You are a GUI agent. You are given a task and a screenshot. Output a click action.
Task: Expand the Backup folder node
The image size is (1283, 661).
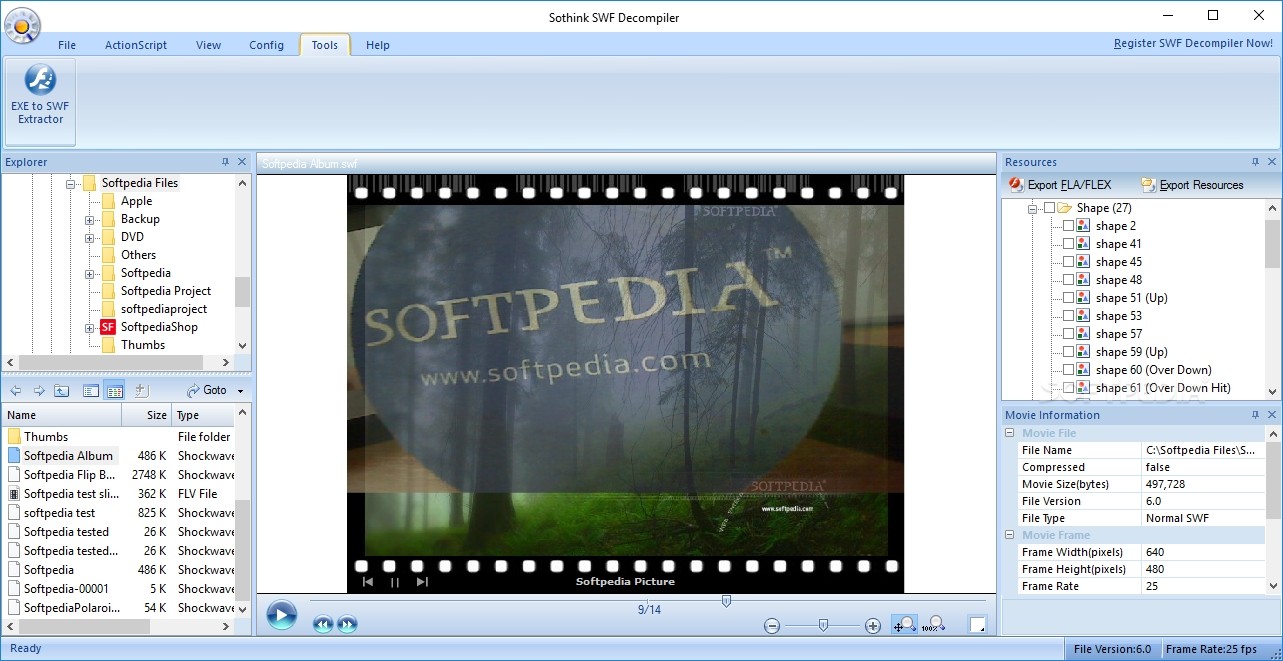click(89, 219)
